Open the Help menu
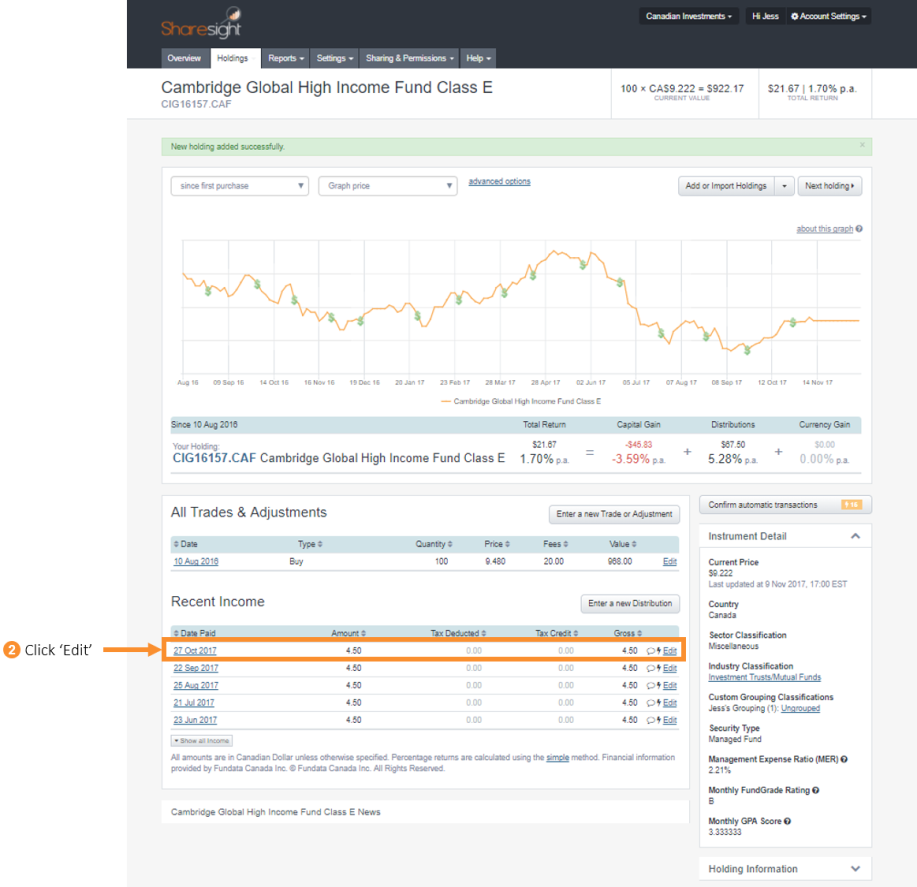Viewport: 917px width, 887px height. [x=478, y=58]
